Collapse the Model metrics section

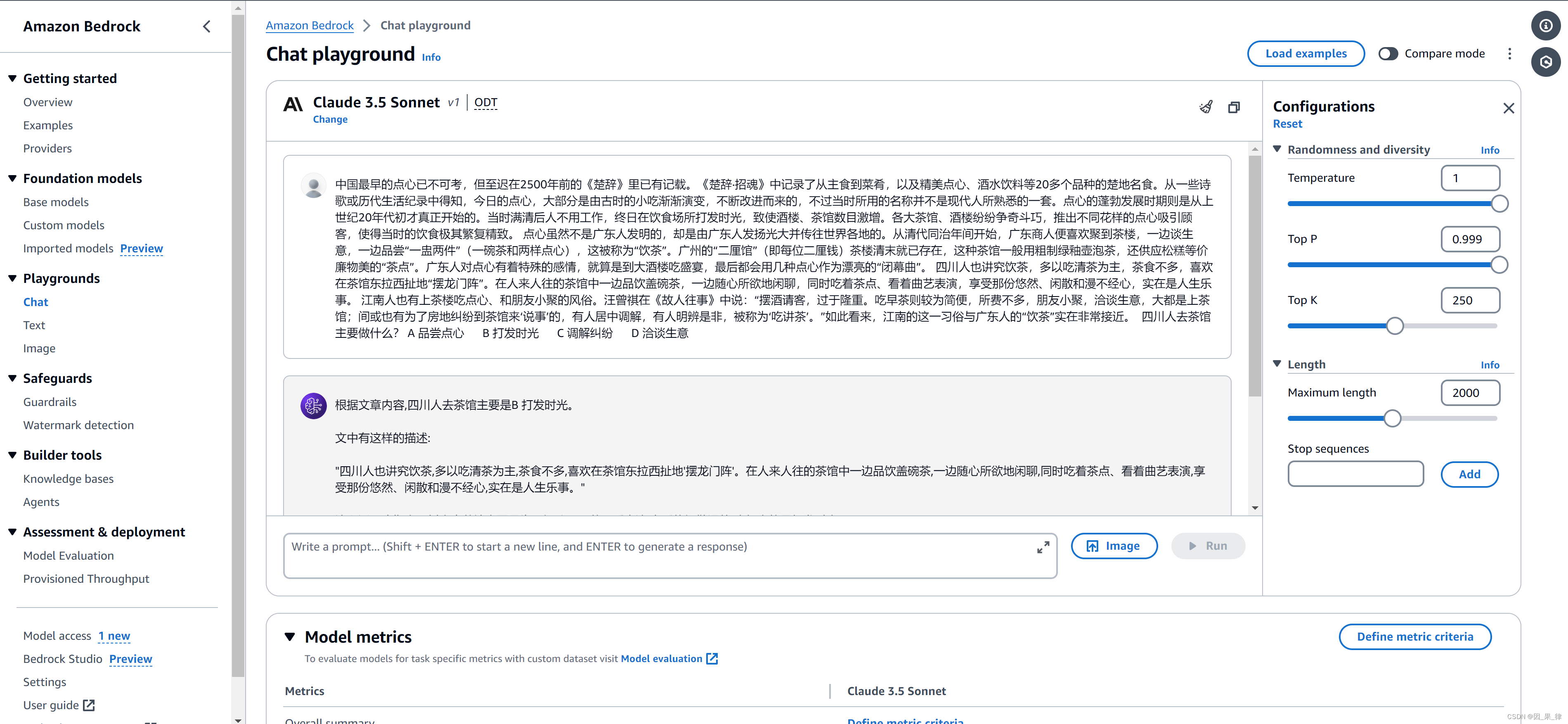pos(290,636)
